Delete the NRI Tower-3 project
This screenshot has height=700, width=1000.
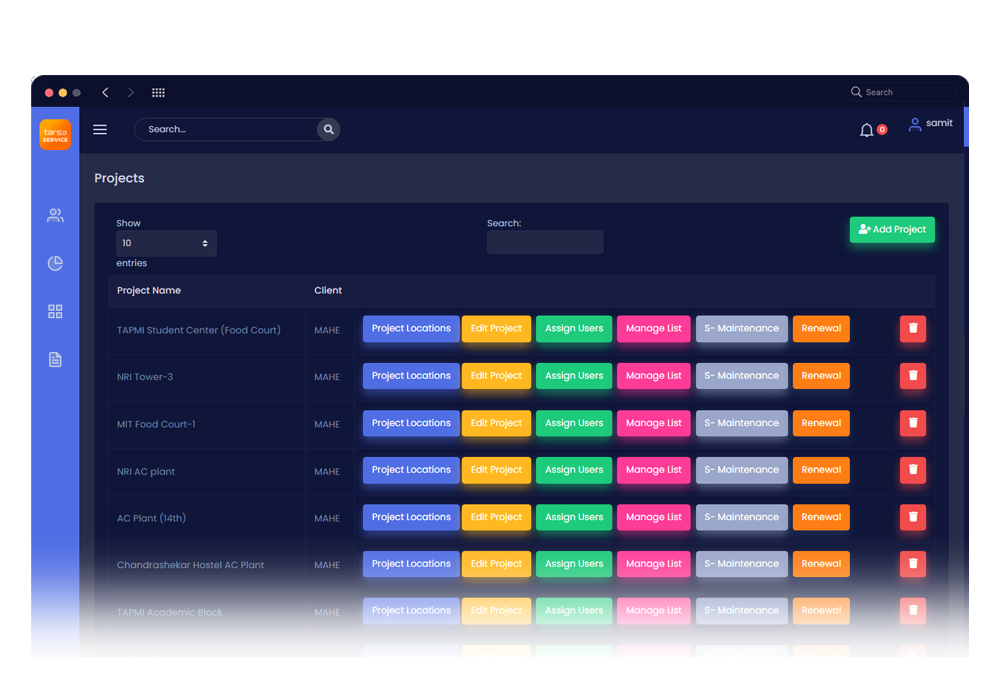coord(912,376)
